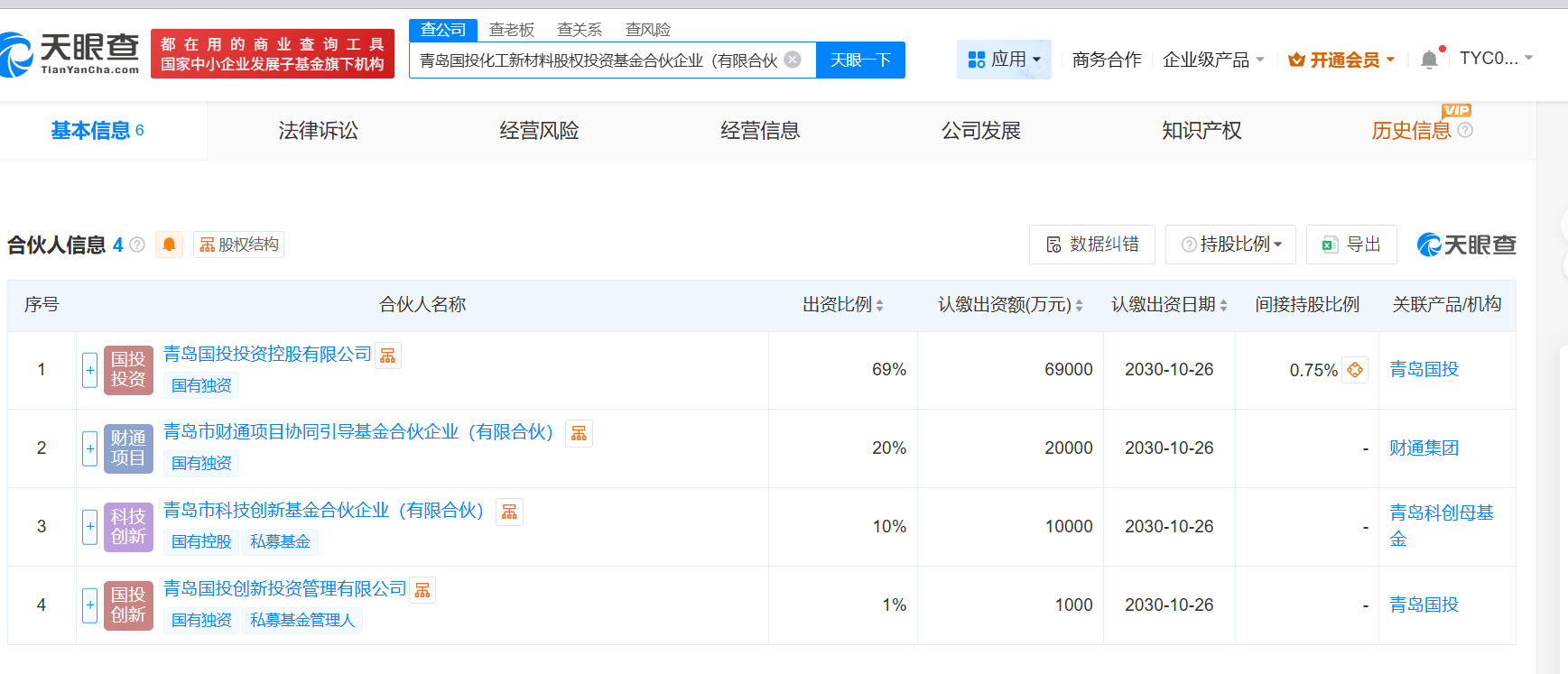This screenshot has width=1568, height=674.
Task: Clear the search box with the X icon
Action: (793, 60)
